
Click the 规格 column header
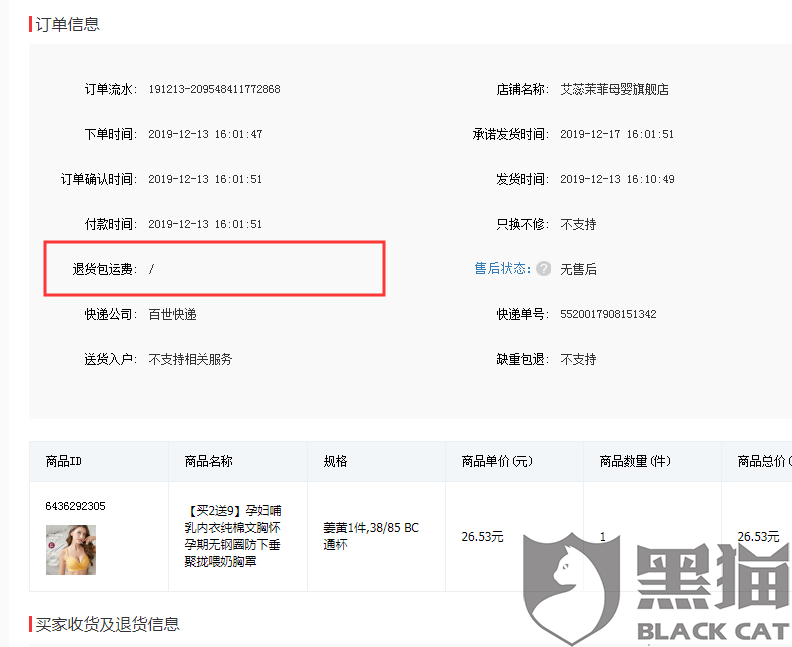coord(335,461)
